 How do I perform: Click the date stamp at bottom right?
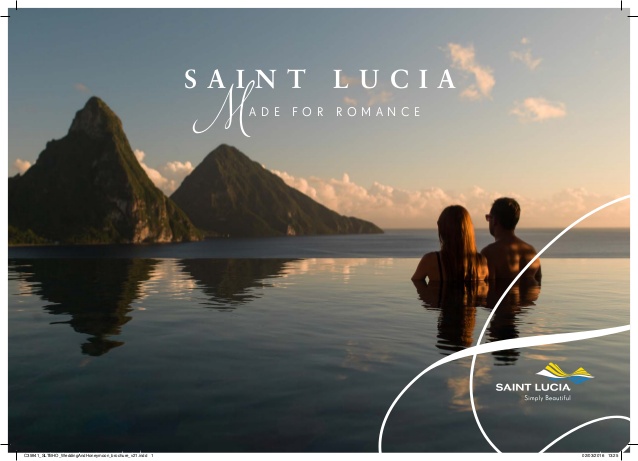600,456
